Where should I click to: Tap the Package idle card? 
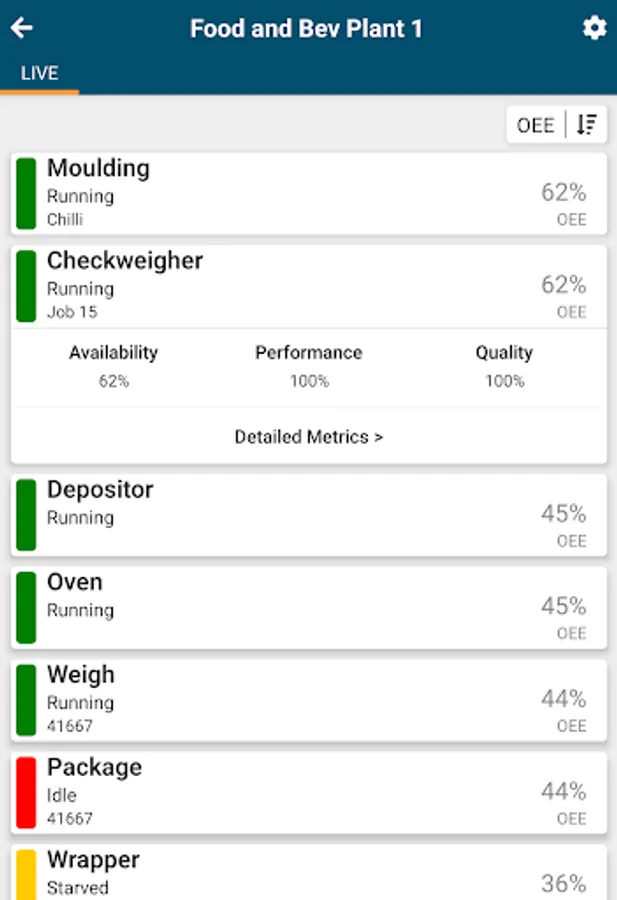click(x=308, y=792)
